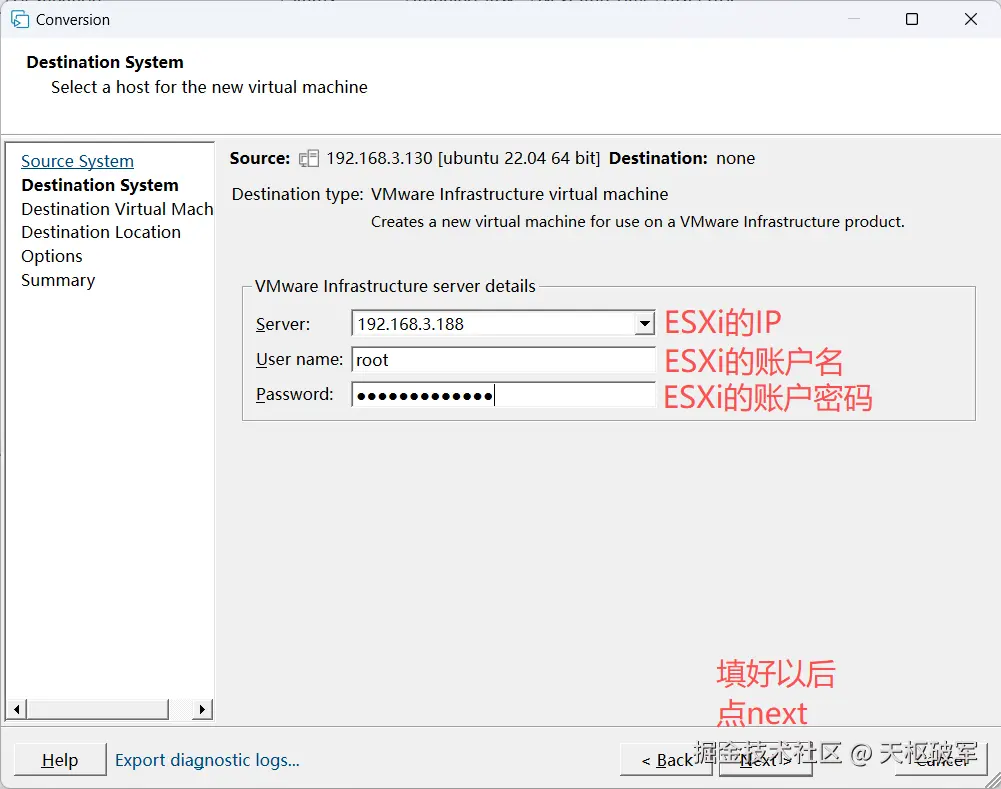Click the Help button
This screenshot has height=789, width=1001.
pyautogui.click(x=60, y=760)
